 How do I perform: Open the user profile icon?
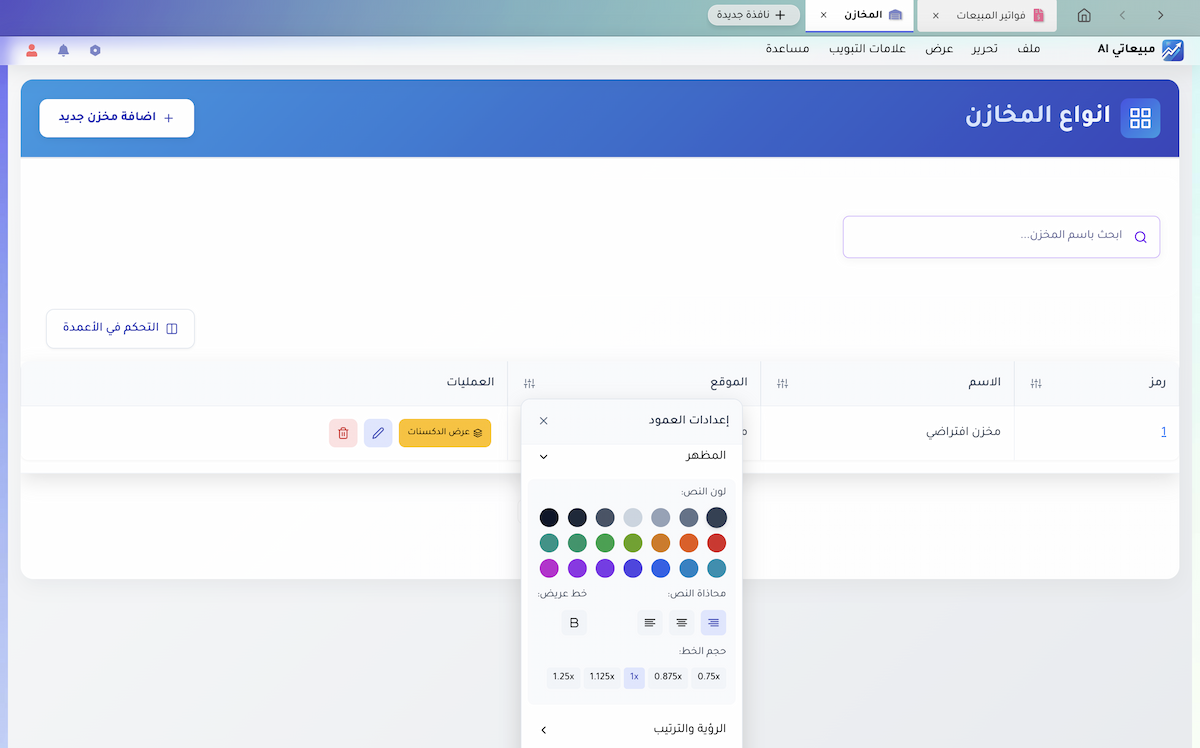coord(32,50)
